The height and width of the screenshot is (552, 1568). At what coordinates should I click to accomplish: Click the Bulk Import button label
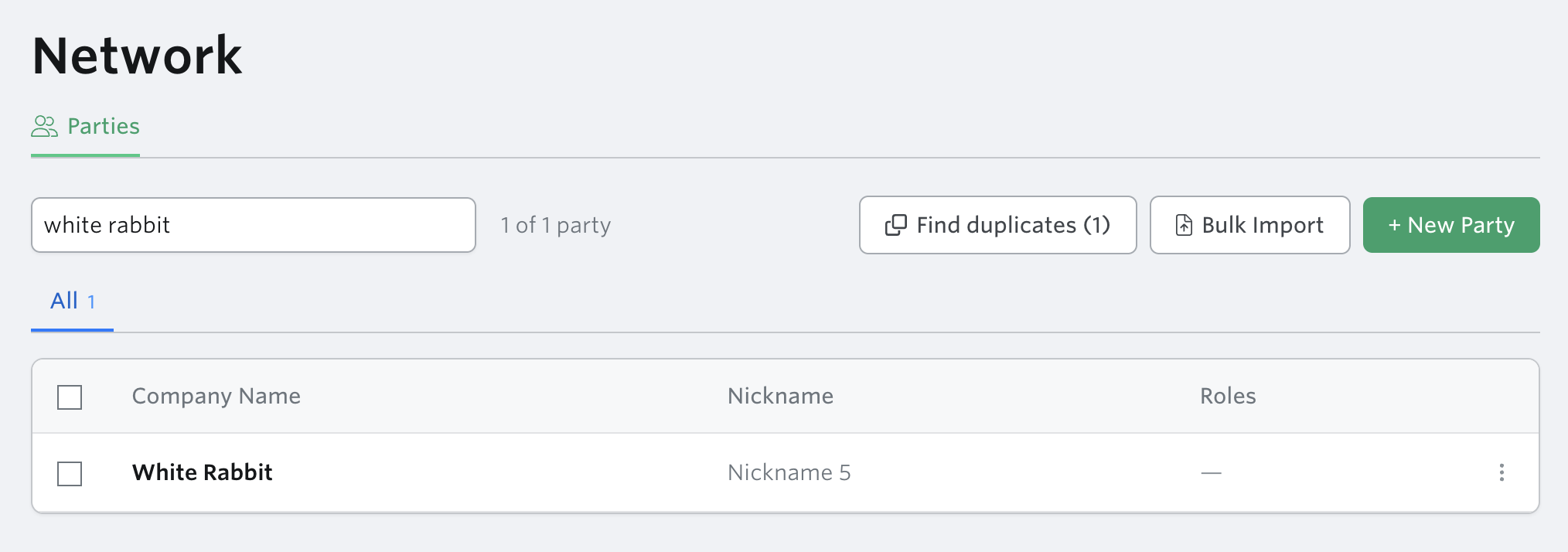[x=1263, y=225]
